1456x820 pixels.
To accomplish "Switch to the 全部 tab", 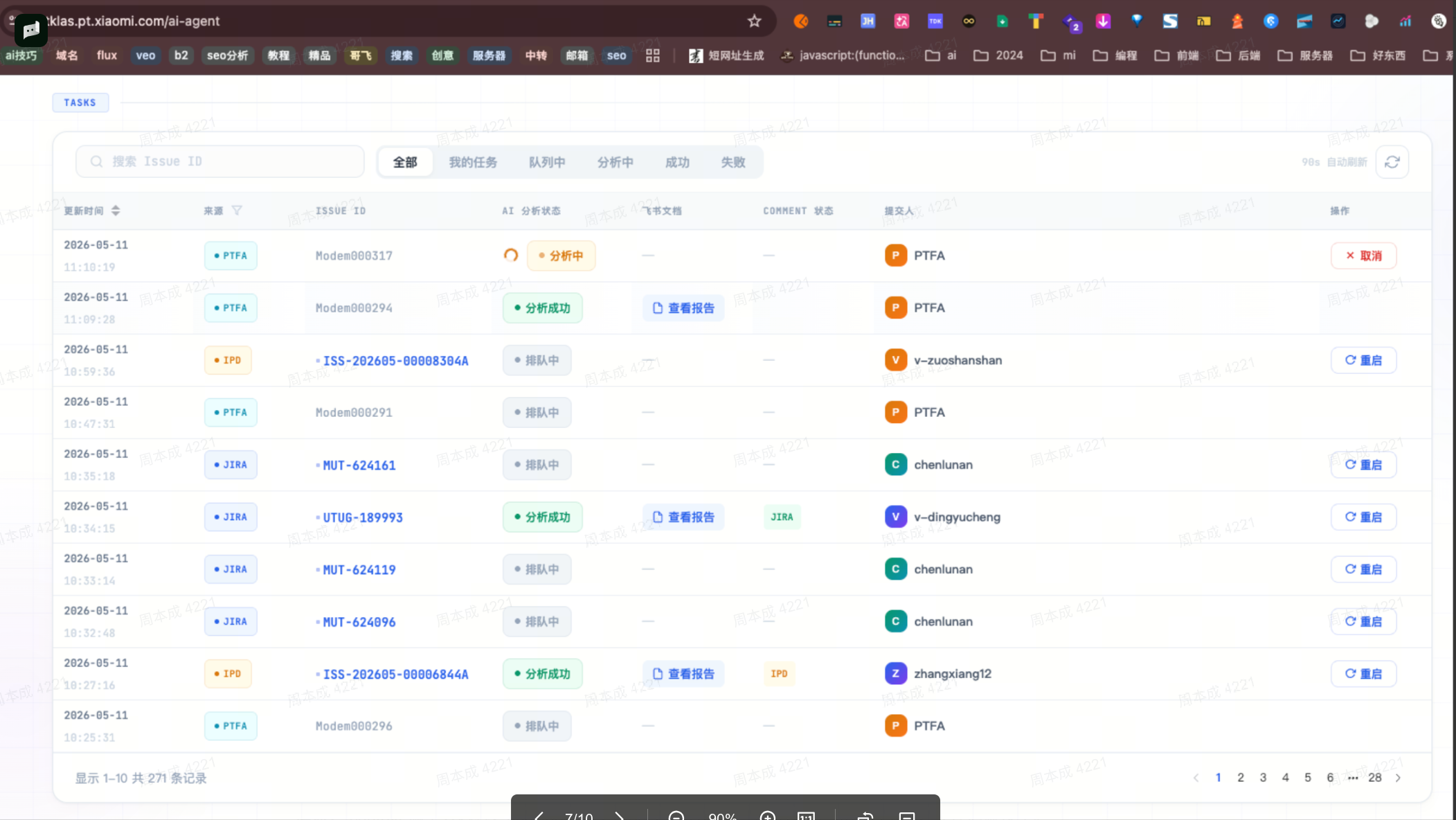I will pyautogui.click(x=405, y=162).
